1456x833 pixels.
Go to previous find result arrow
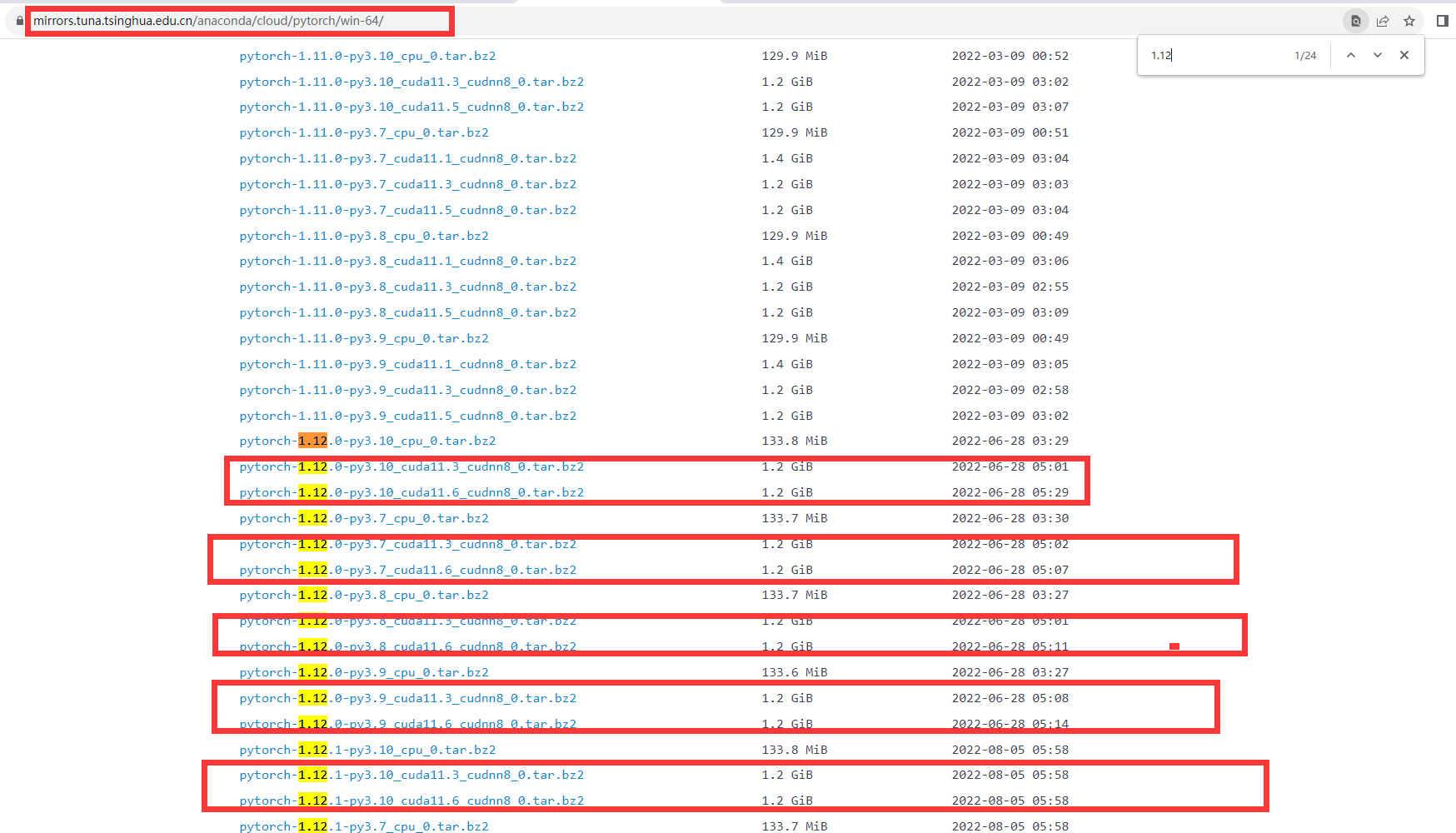tap(1351, 55)
